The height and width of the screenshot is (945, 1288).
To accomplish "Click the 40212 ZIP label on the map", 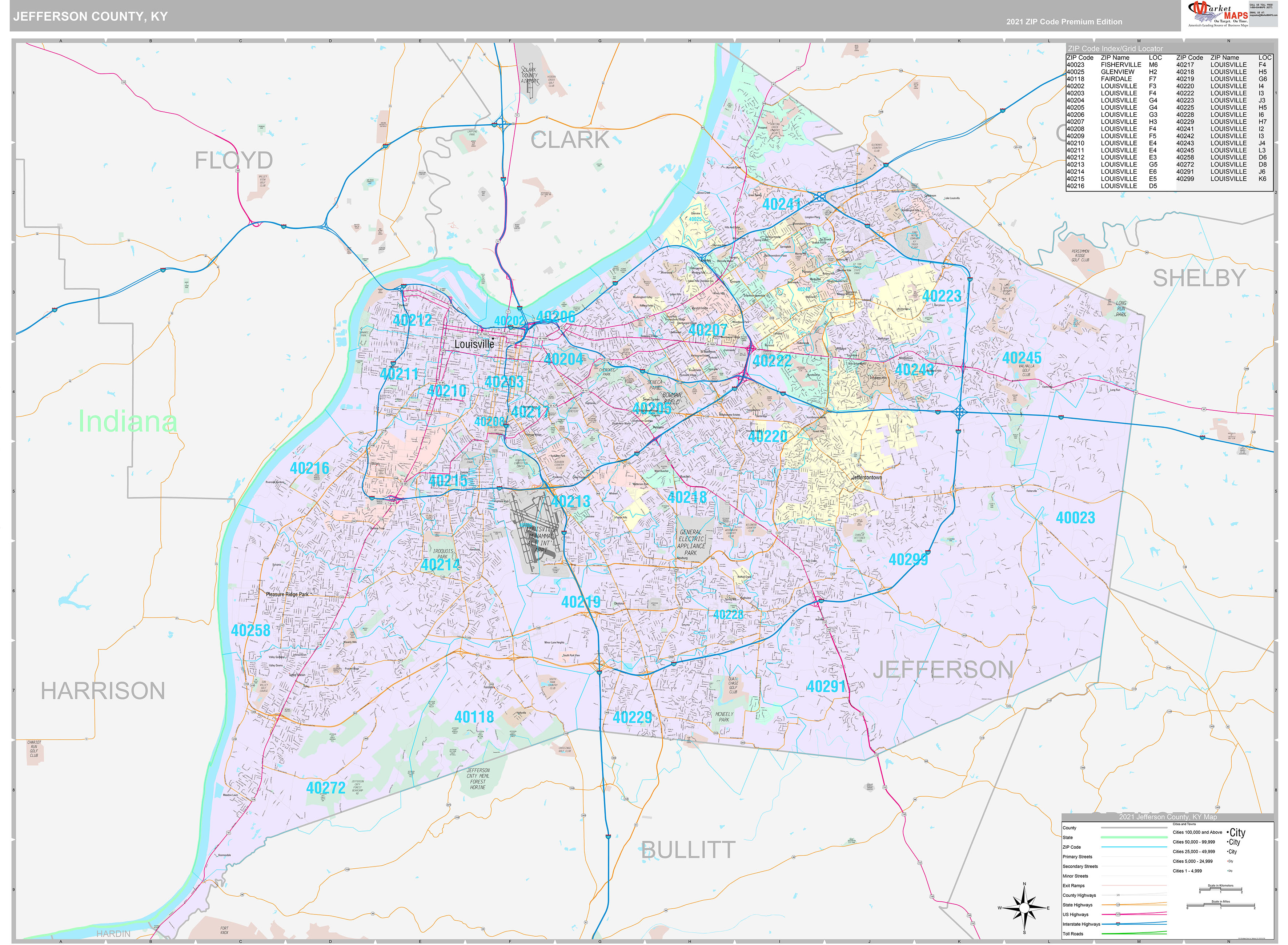I will coord(412,320).
